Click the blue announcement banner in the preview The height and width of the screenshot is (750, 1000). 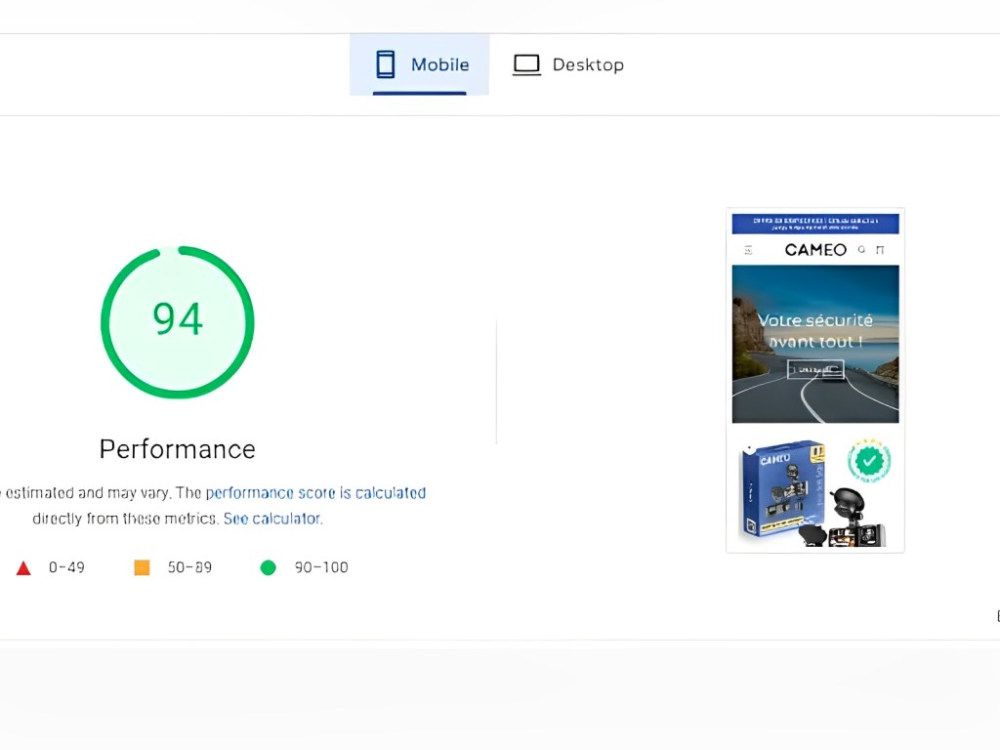[815, 223]
